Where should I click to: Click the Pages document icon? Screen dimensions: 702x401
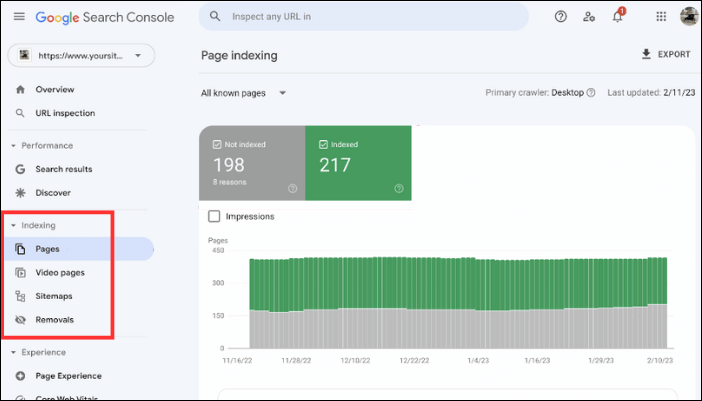[x=20, y=249]
